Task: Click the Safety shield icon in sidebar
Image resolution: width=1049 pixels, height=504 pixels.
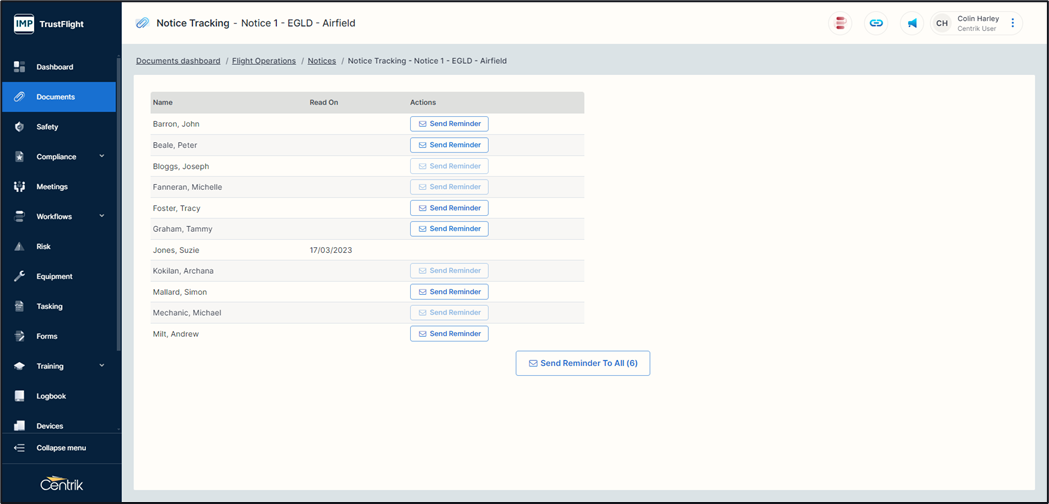Action: coord(19,127)
